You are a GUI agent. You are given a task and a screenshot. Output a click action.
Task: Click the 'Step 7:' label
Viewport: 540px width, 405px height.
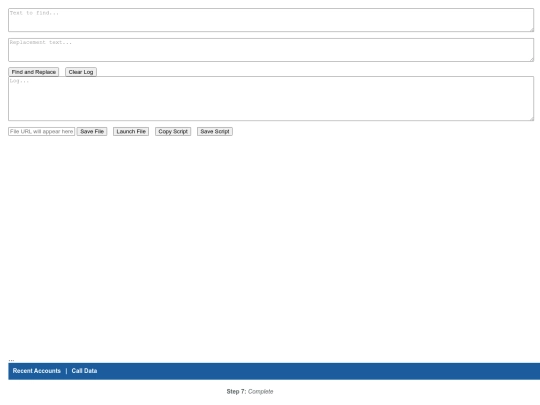[236, 392]
